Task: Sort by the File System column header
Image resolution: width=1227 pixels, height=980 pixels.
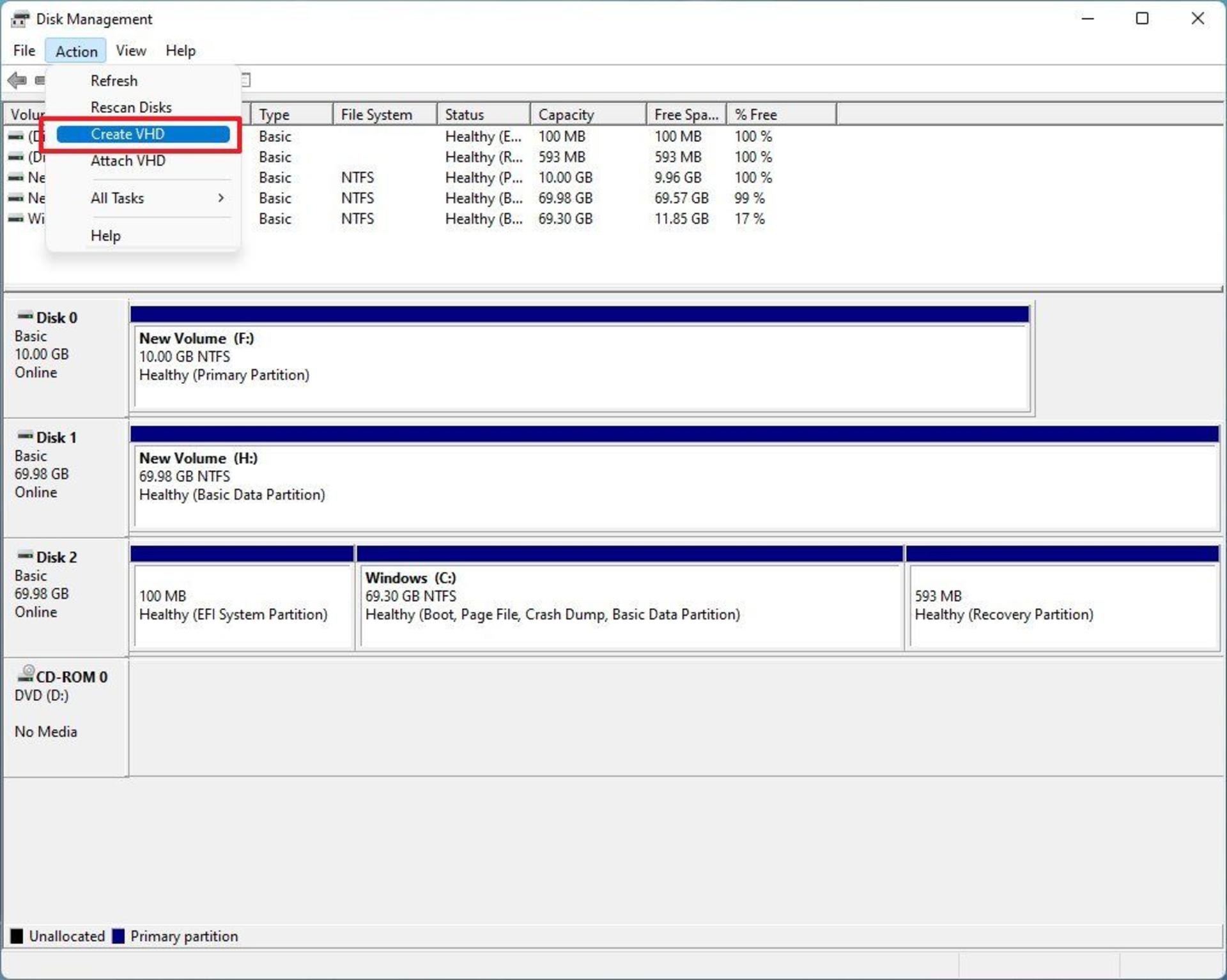Action: coord(385,114)
